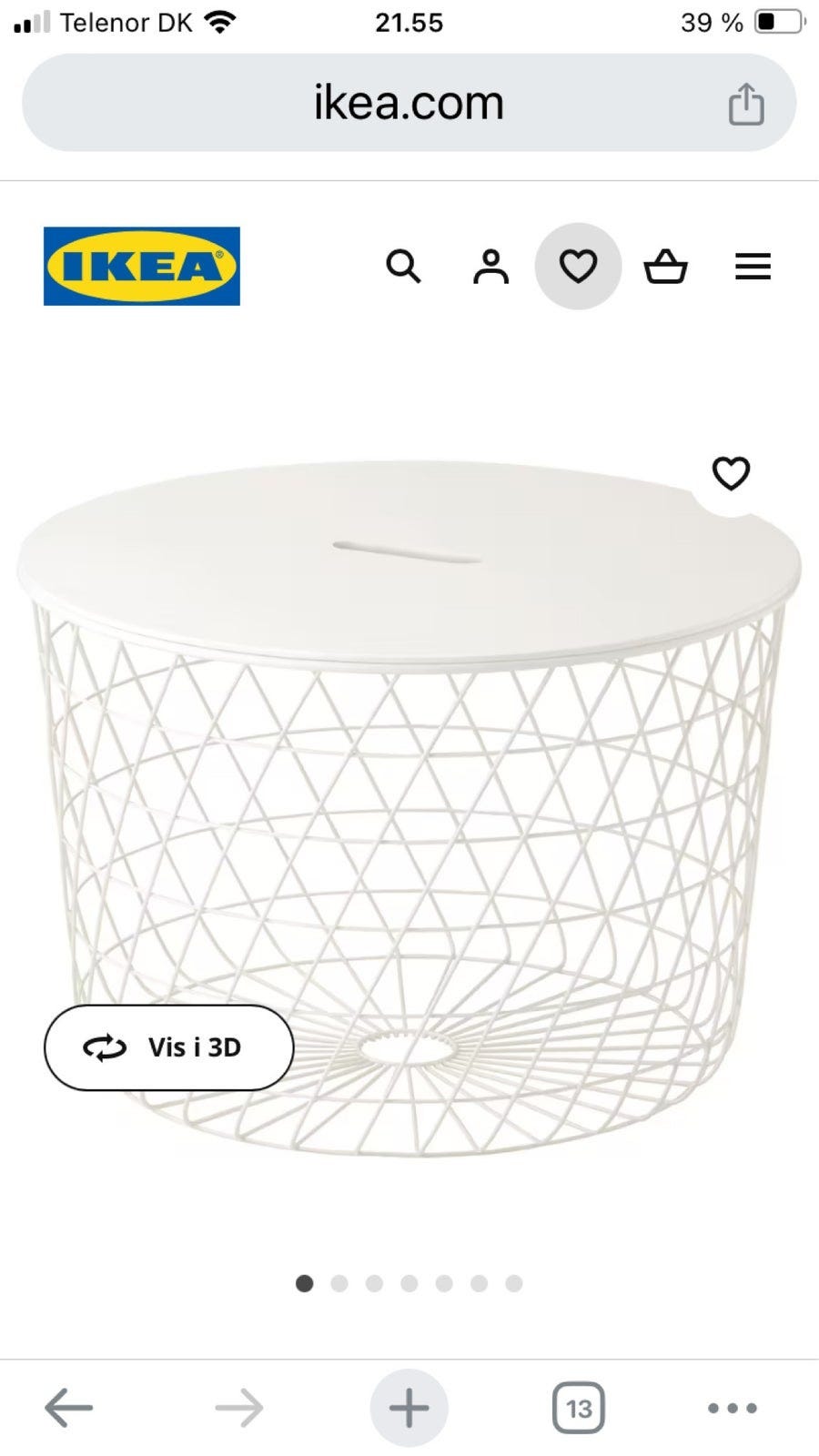
Task: Select the second image carousel dot
Action: [339, 1283]
